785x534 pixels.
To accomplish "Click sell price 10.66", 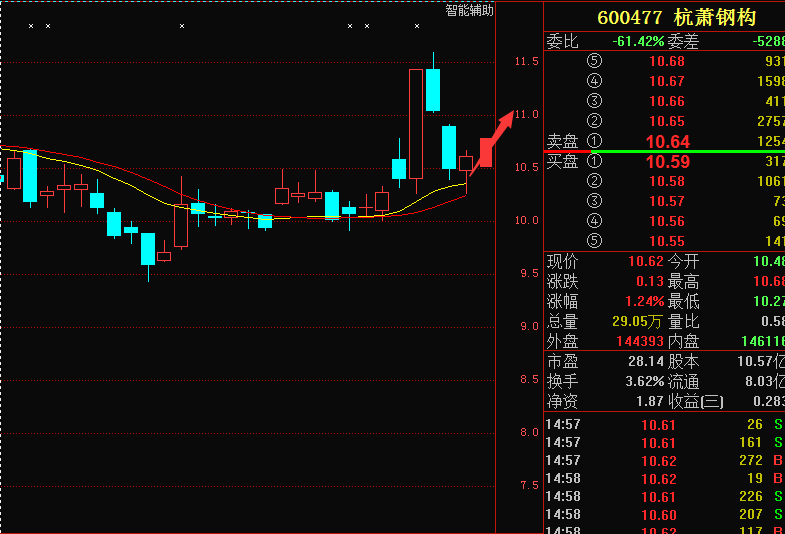I will pyautogui.click(x=667, y=102).
